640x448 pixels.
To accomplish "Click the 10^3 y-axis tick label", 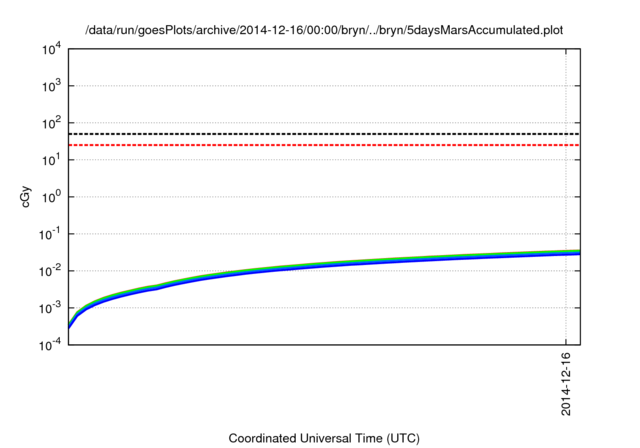I will coord(51,86).
